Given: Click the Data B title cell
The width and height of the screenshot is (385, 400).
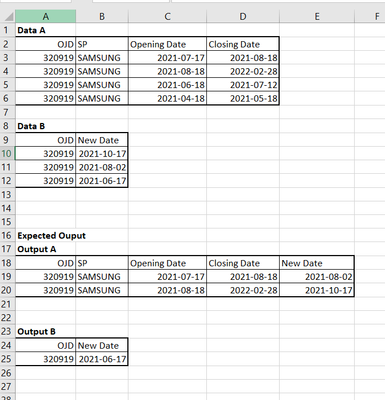Looking at the screenshot, I should tap(46, 126).
